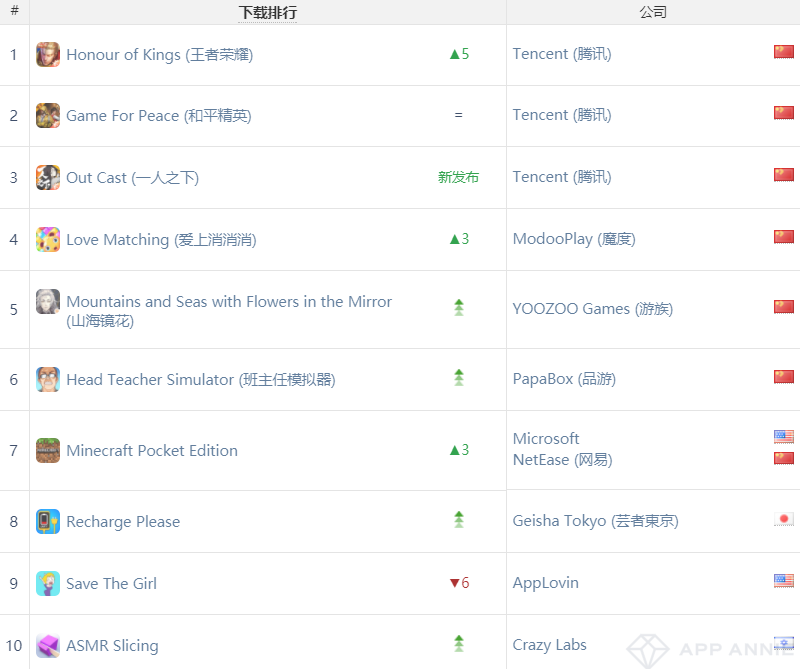Click the = rank indicator for Game For Peace

[x=459, y=115]
